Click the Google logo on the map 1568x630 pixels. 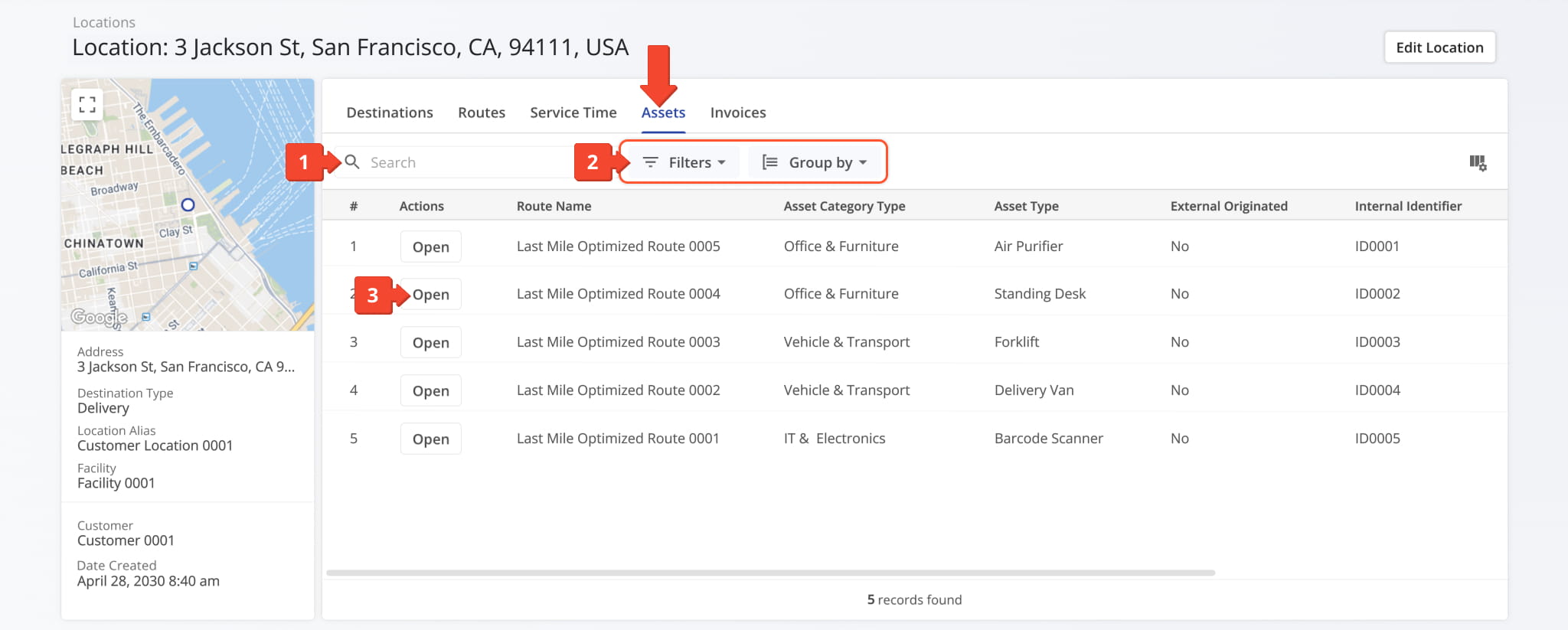coord(99,316)
